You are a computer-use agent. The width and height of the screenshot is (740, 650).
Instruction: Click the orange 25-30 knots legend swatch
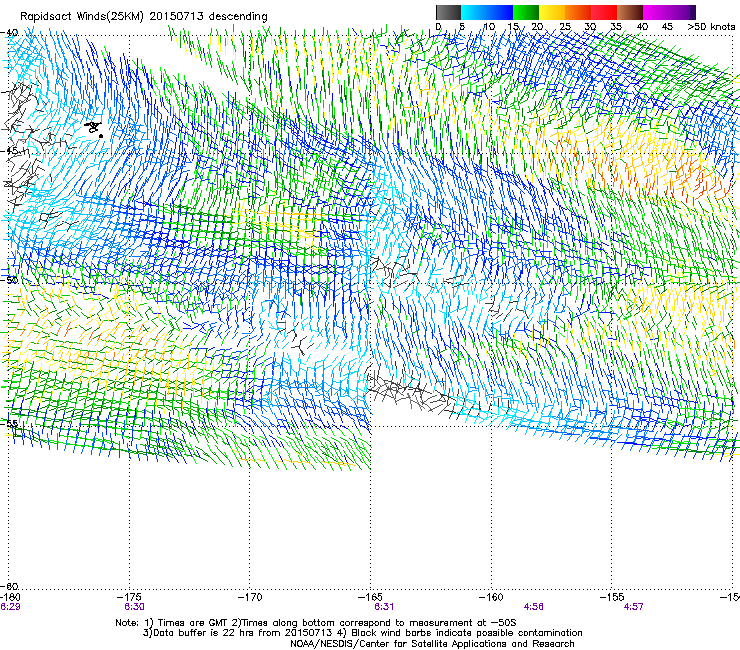(x=578, y=12)
